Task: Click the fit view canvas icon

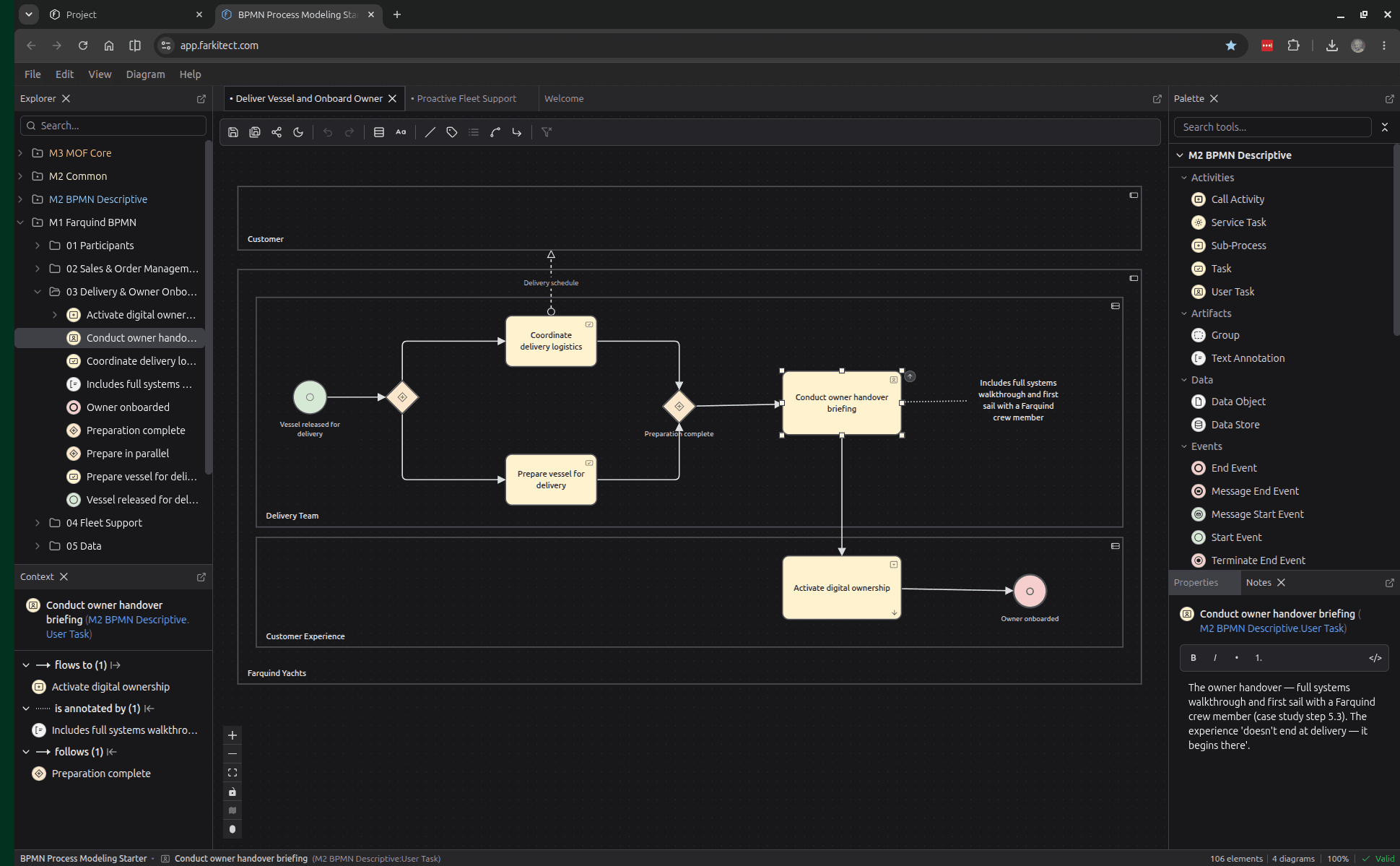Action: click(x=232, y=773)
